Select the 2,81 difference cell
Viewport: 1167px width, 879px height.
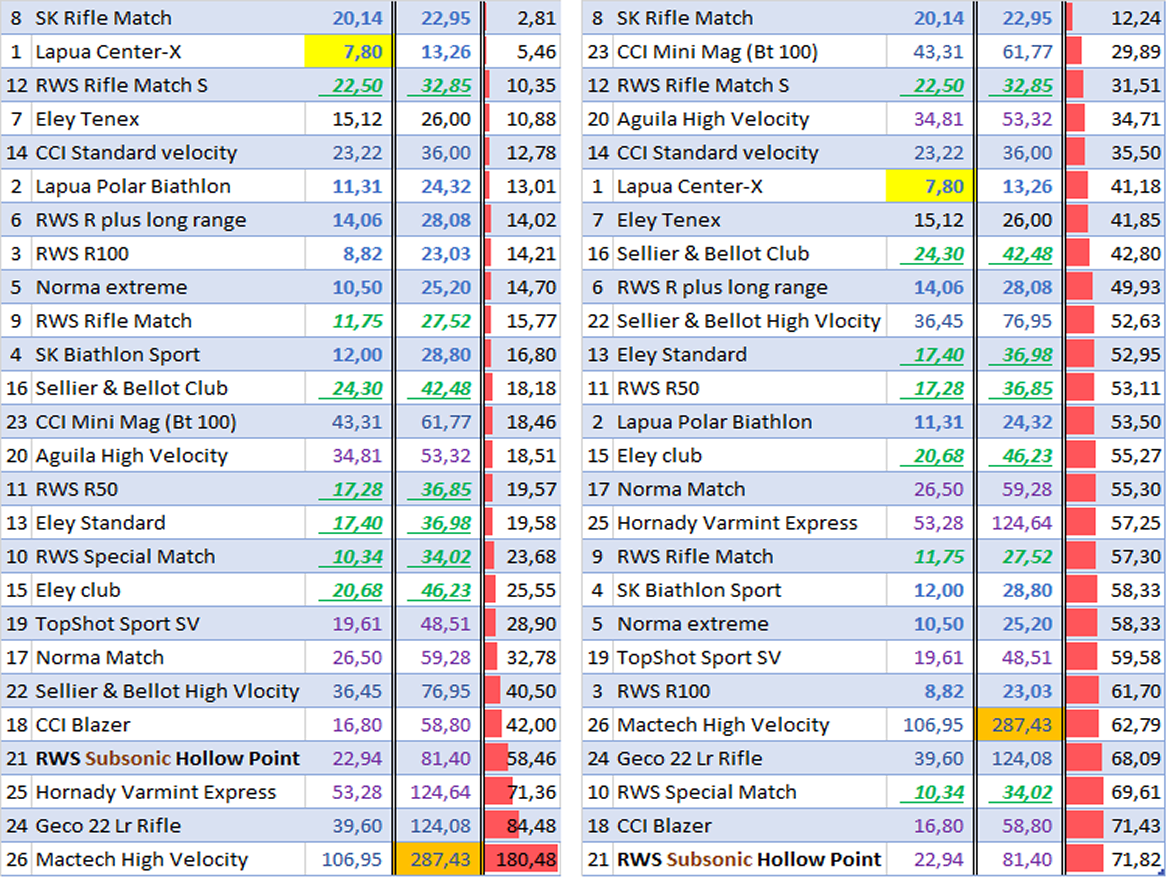(522, 18)
